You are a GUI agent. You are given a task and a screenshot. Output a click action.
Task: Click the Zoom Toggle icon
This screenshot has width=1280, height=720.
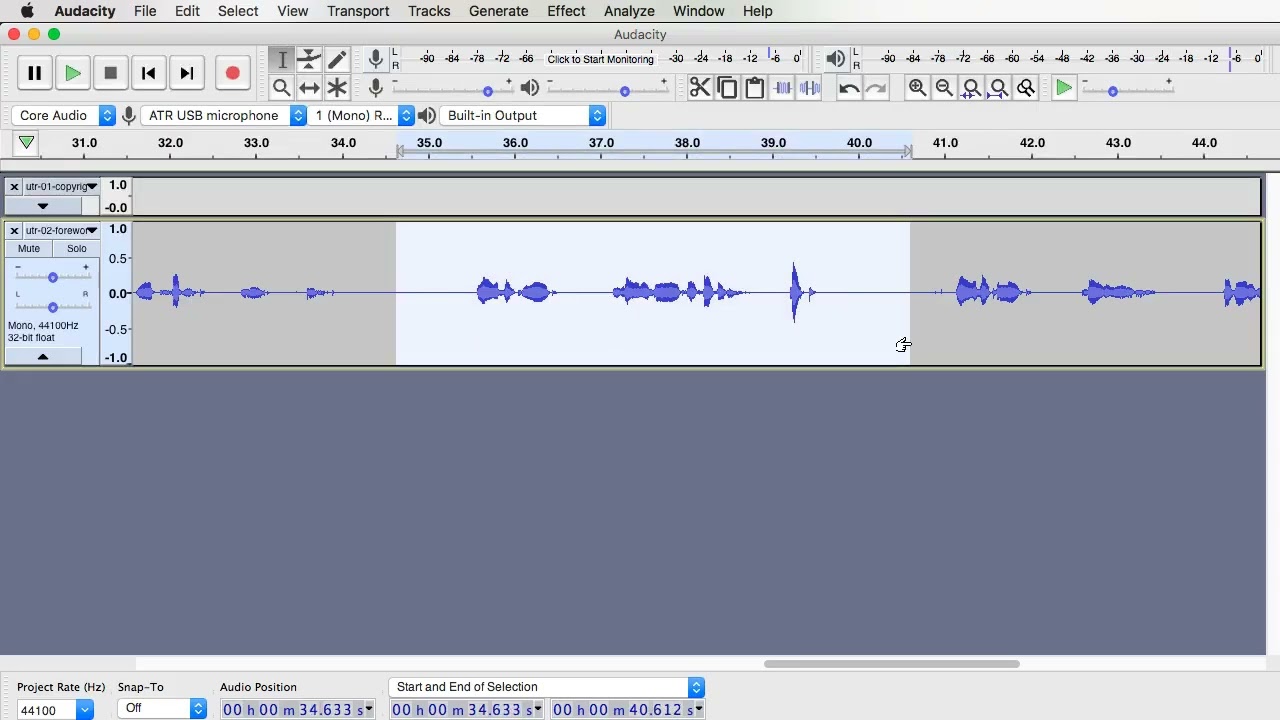1026,88
